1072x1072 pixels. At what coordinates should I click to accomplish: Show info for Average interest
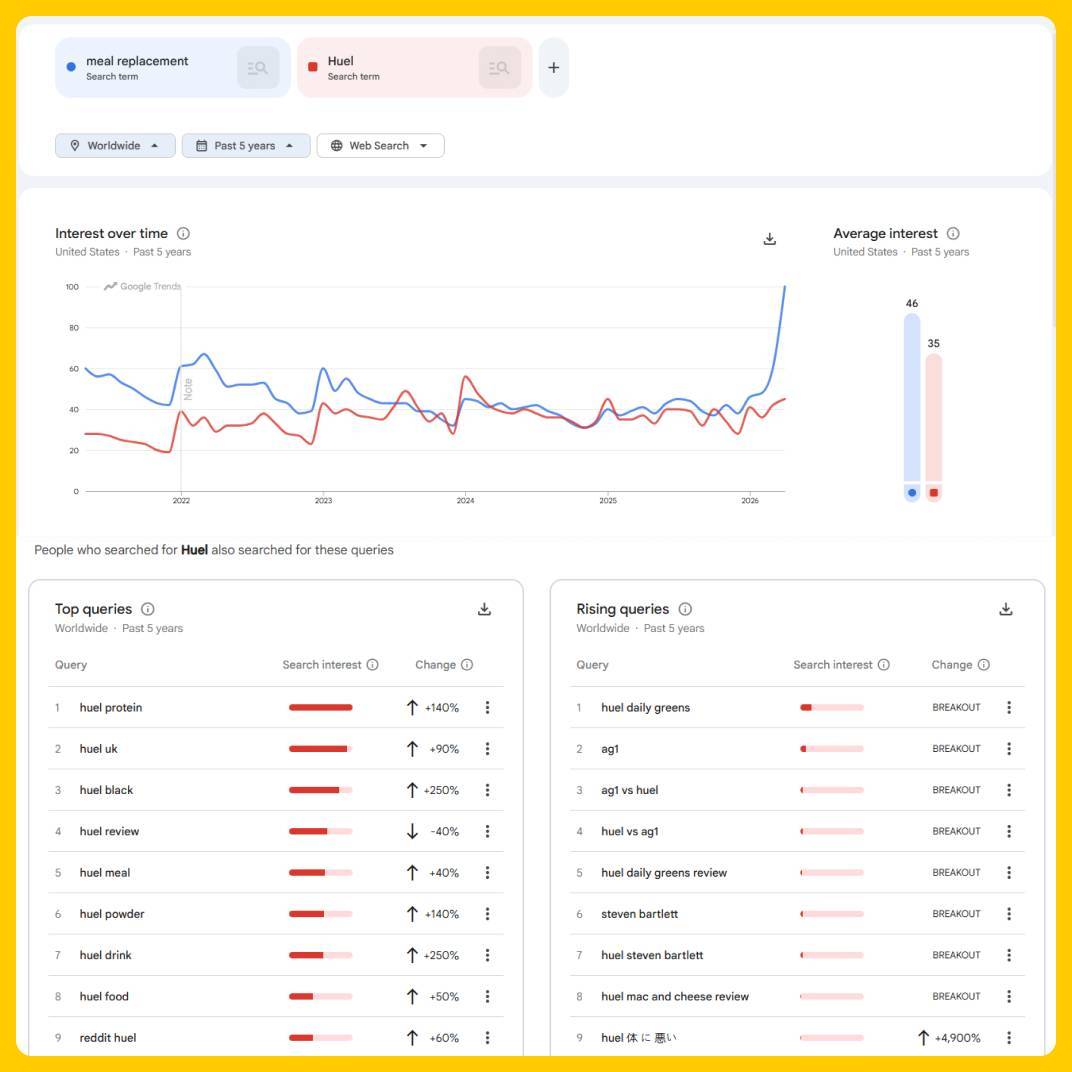[953, 233]
